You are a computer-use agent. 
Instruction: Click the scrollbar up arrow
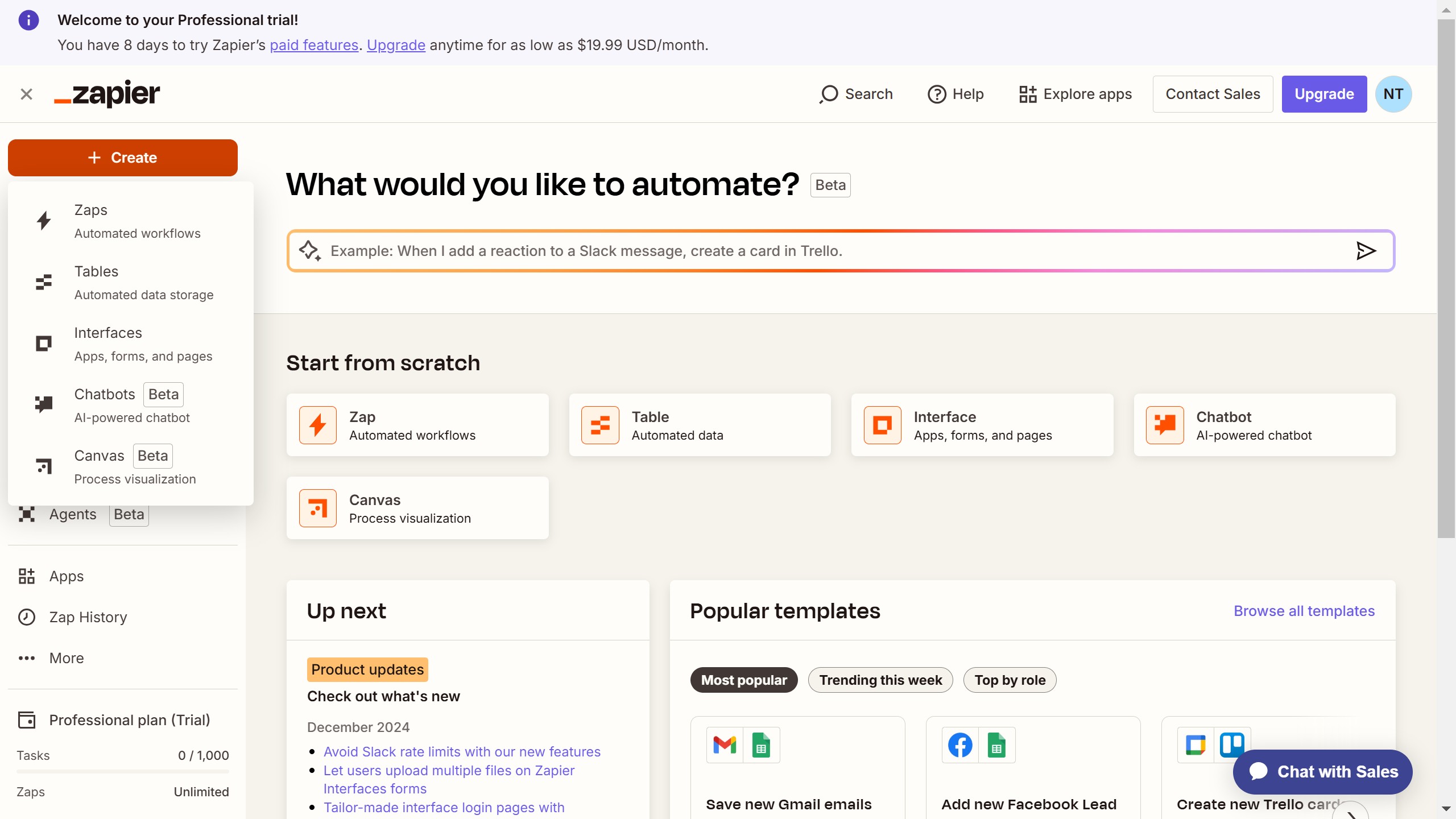tap(1446, 10)
